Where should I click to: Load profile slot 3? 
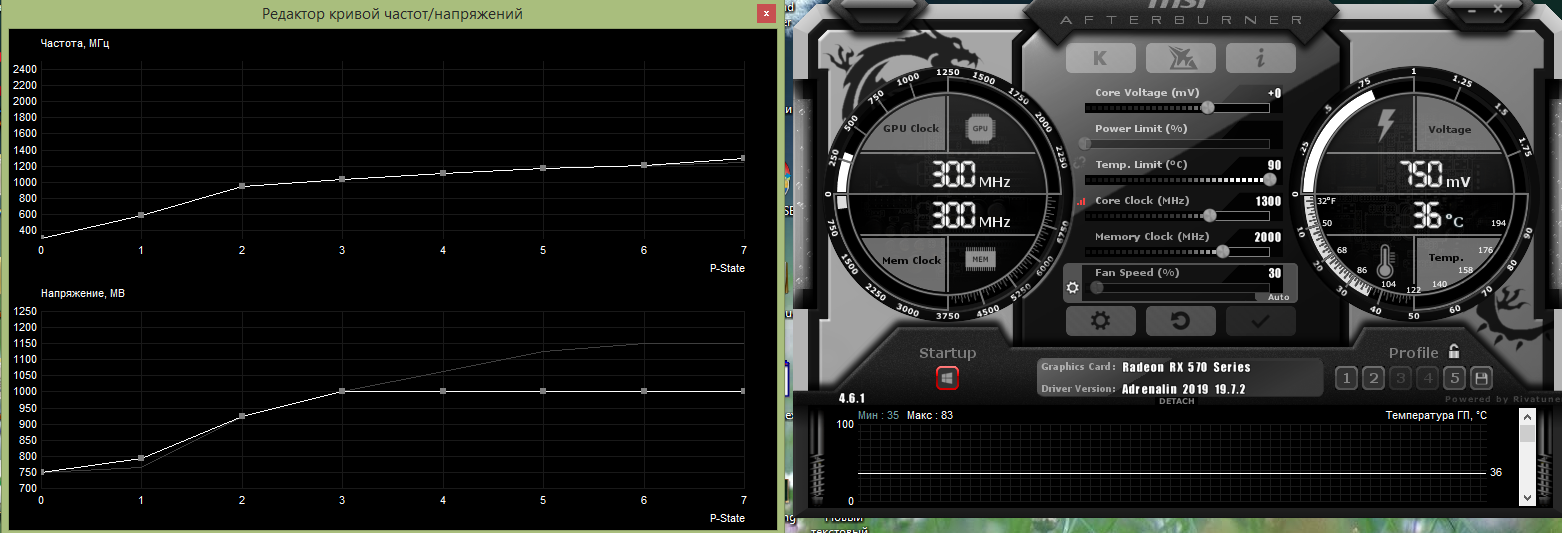point(1400,378)
